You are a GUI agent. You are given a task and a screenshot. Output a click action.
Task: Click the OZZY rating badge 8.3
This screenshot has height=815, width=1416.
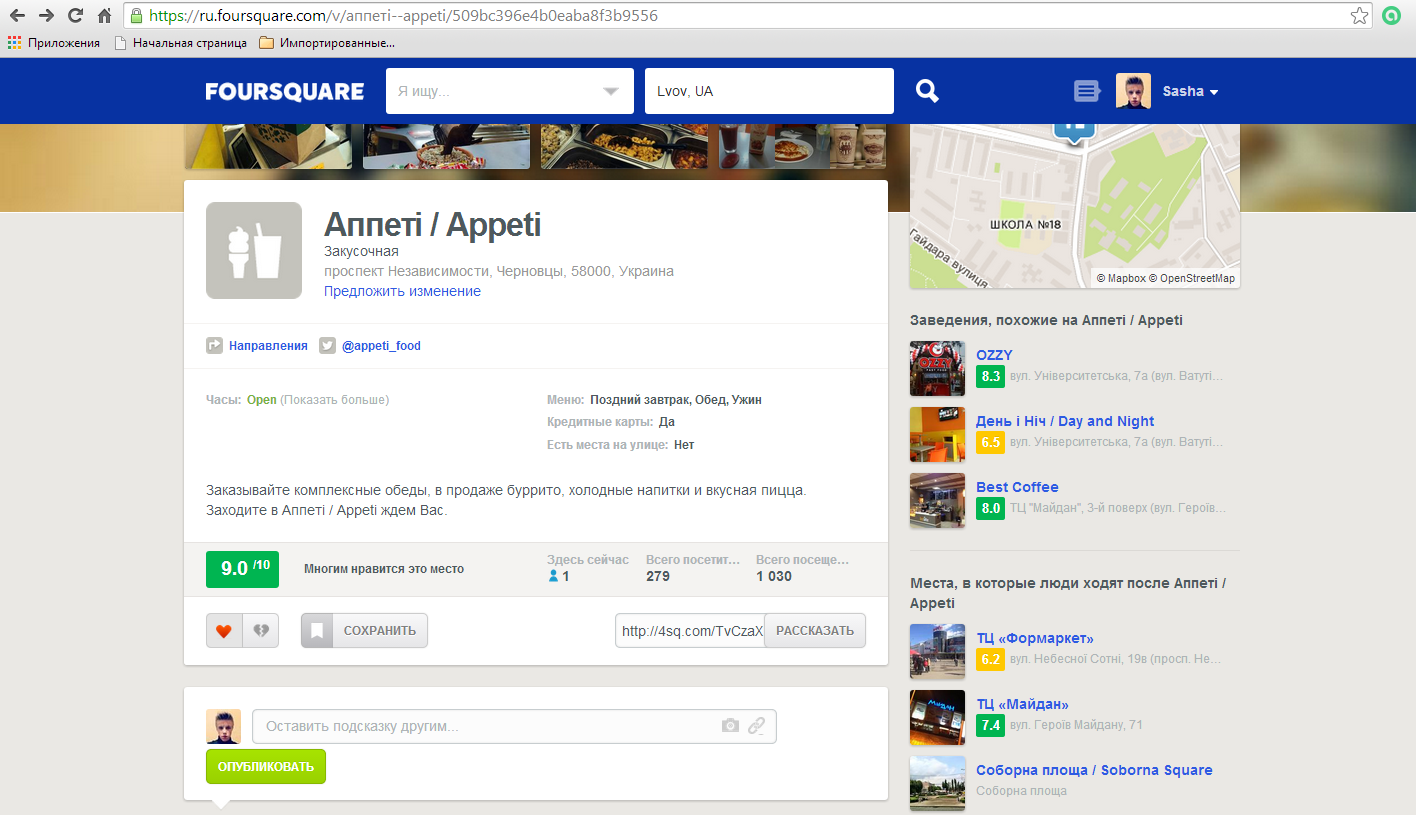click(990, 376)
